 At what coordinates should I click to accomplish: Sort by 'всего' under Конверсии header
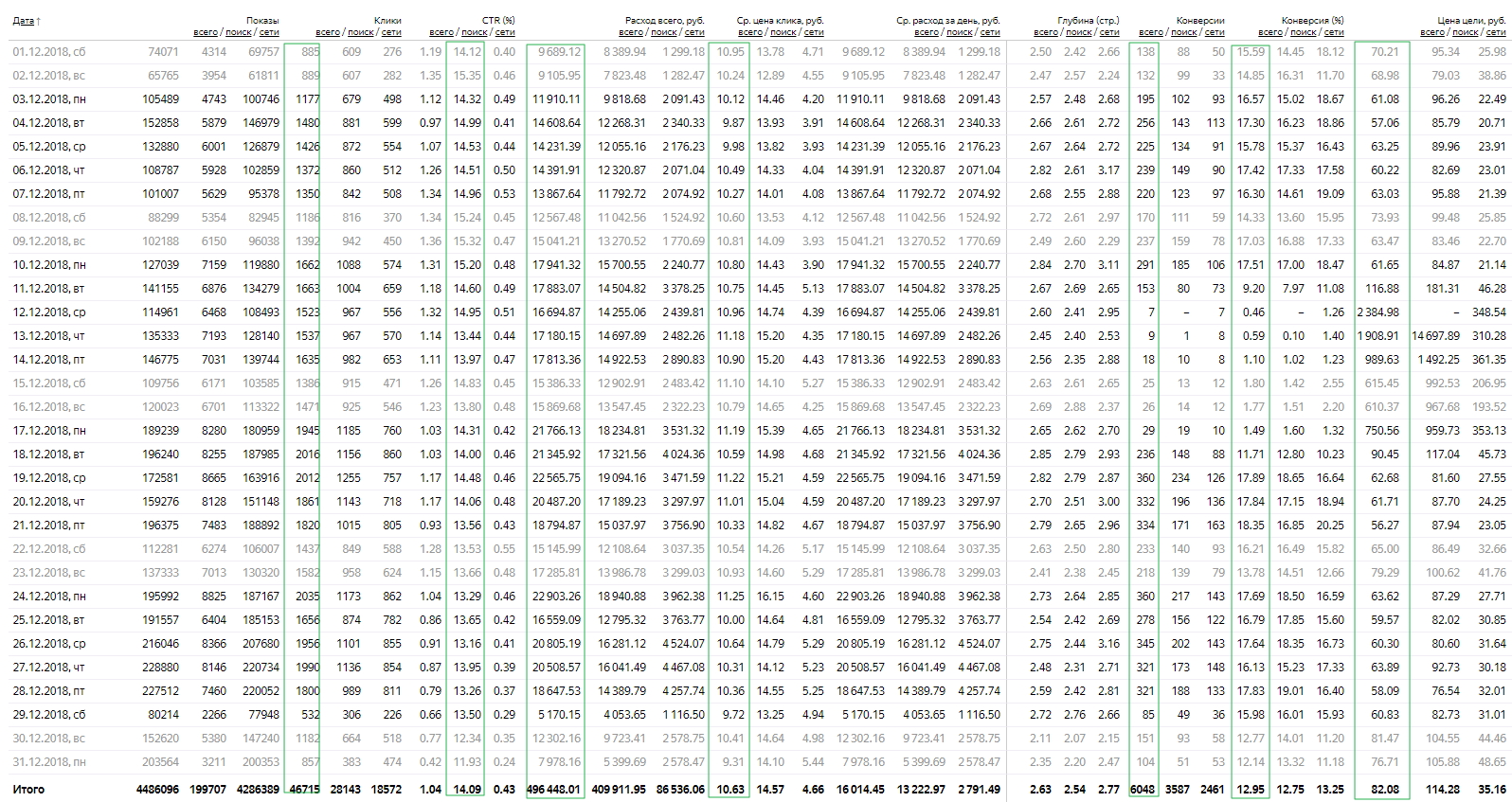[x=1151, y=32]
